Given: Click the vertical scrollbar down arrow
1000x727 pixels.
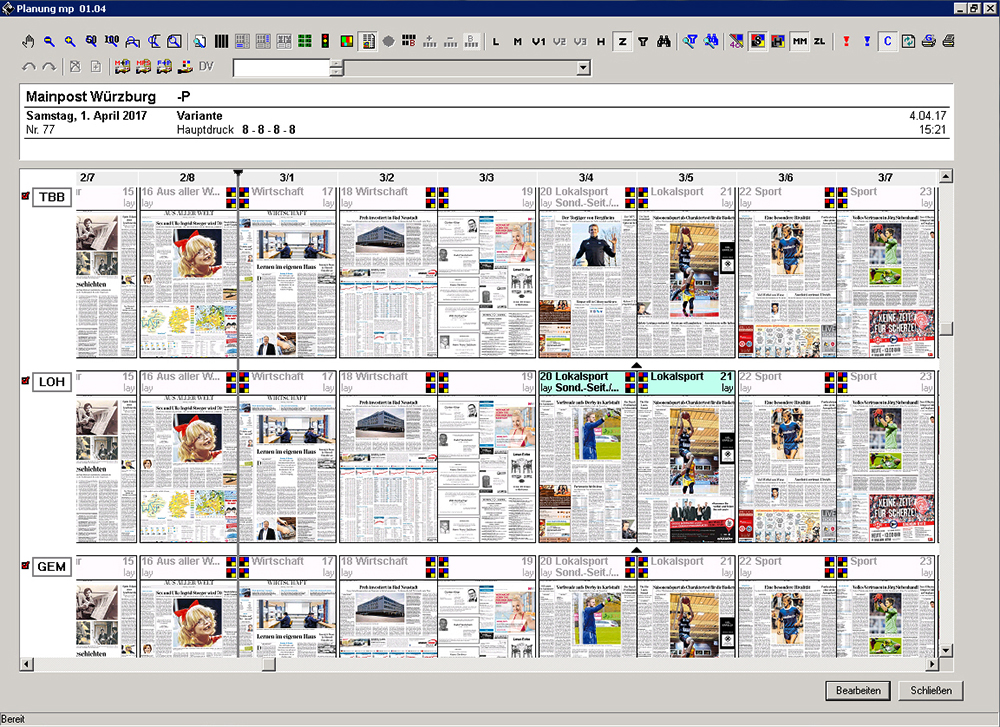Looking at the screenshot, I should point(946,651).
